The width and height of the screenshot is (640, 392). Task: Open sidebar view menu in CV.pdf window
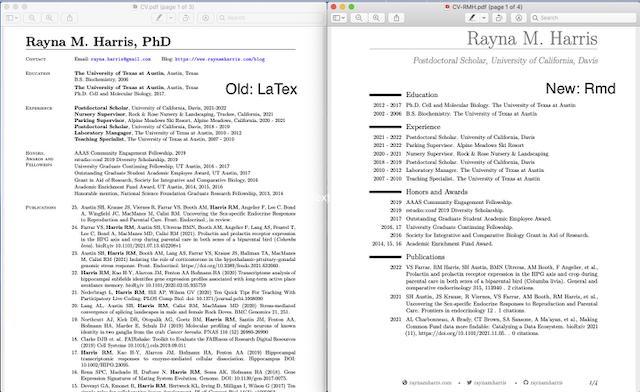coord(12,18)
